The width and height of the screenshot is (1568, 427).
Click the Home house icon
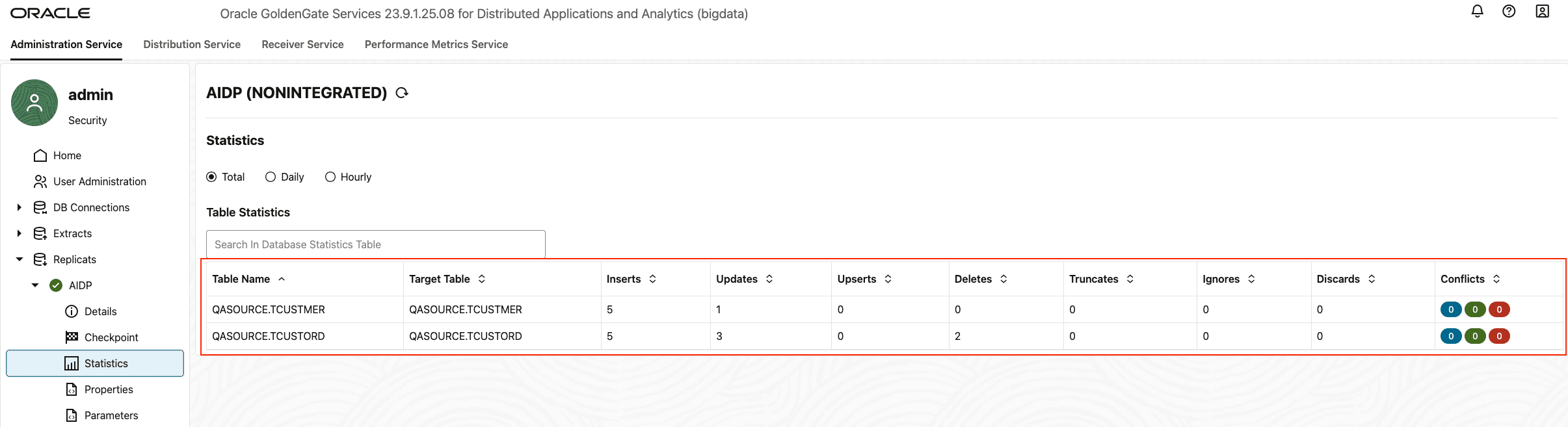click(x=40, y=155)
